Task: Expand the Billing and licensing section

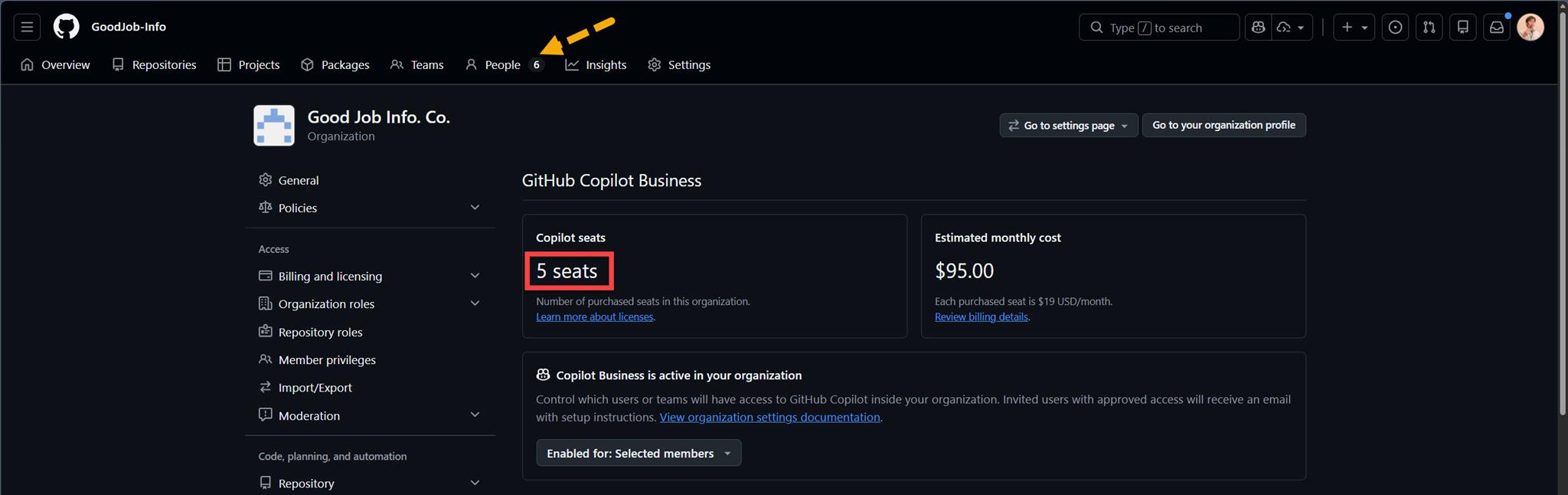Action: click(475, 276)
